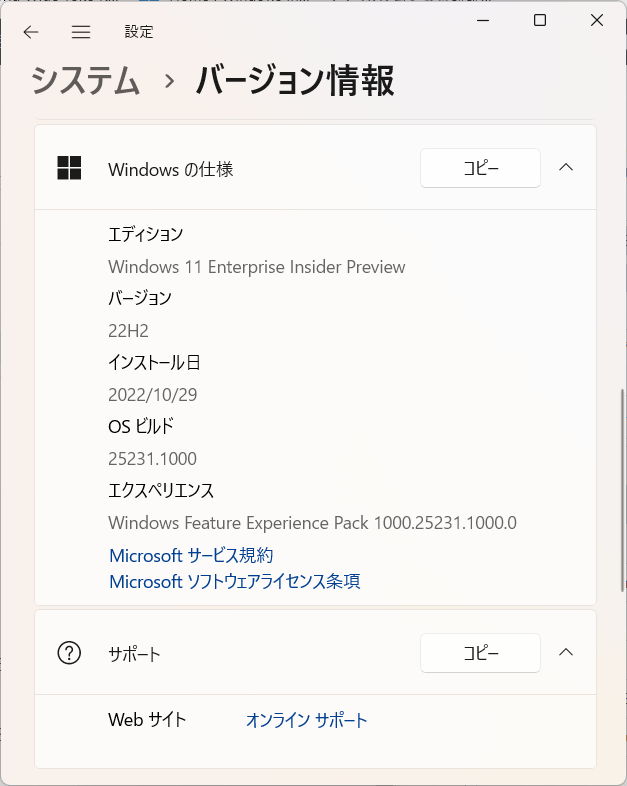Viewport: 627px width, 786px height.
Task: Click the バージョン label above 22H2
Action: click(x=140, y=298)
